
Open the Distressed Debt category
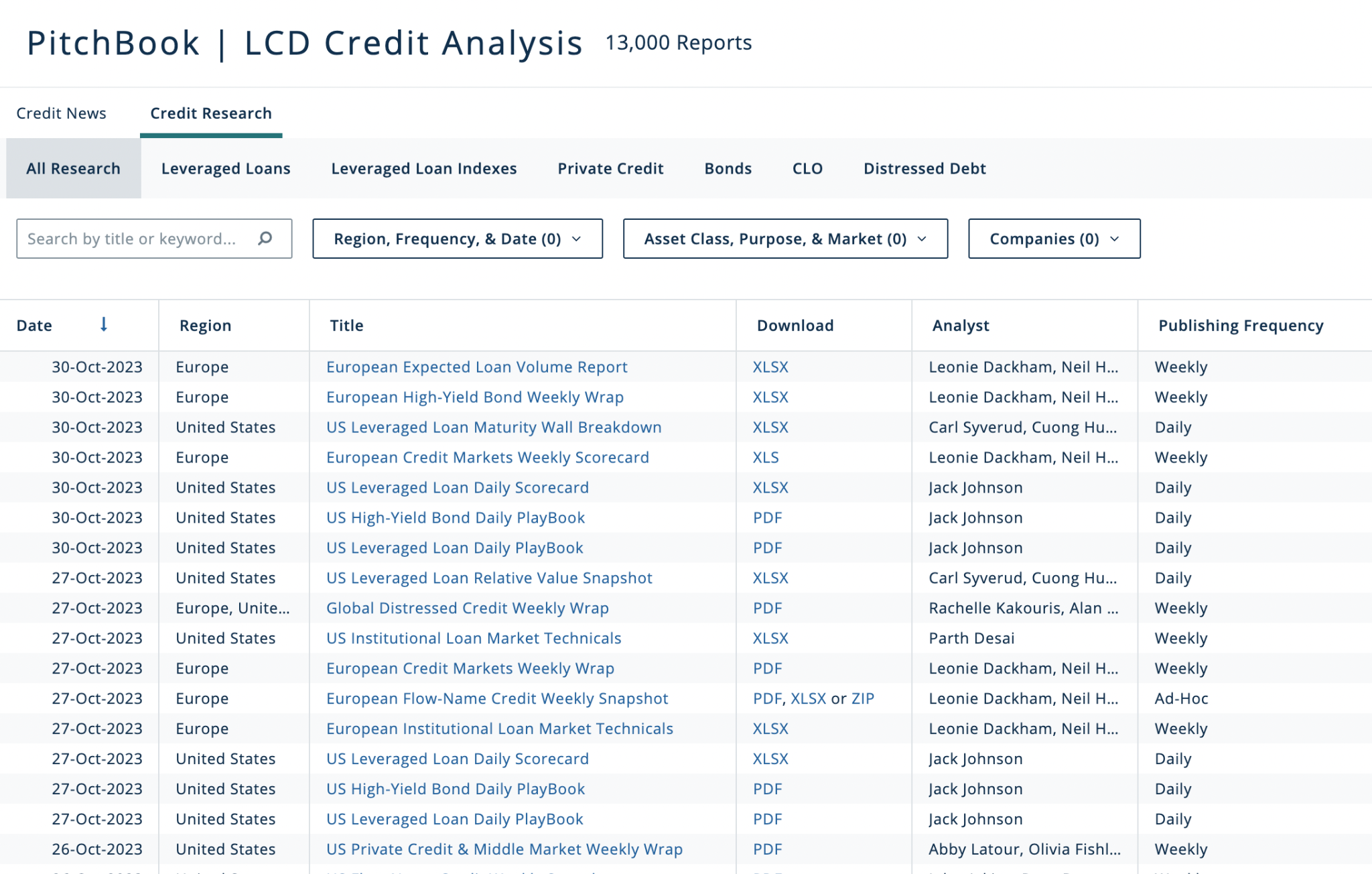[924, 168]
